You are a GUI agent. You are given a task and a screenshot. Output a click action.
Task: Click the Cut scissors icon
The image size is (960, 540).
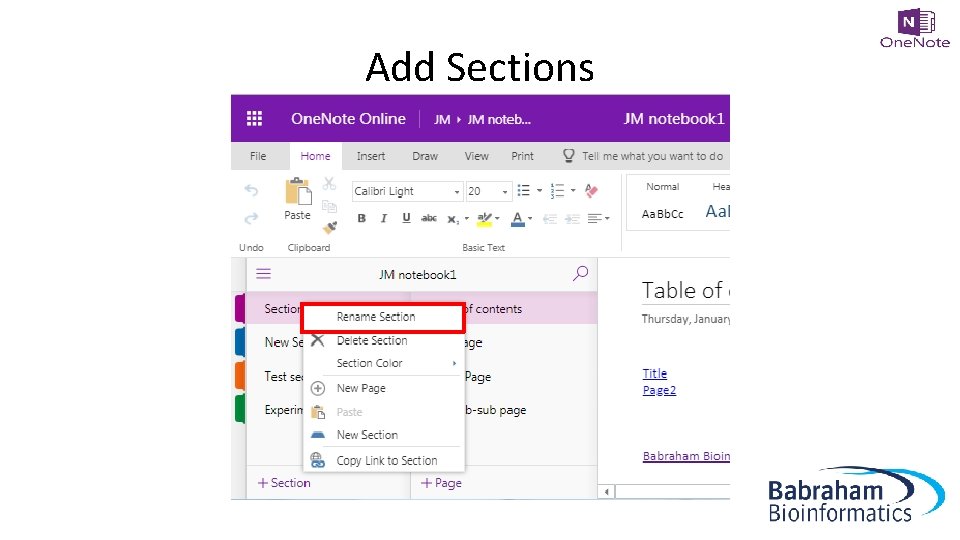(329, 183)
